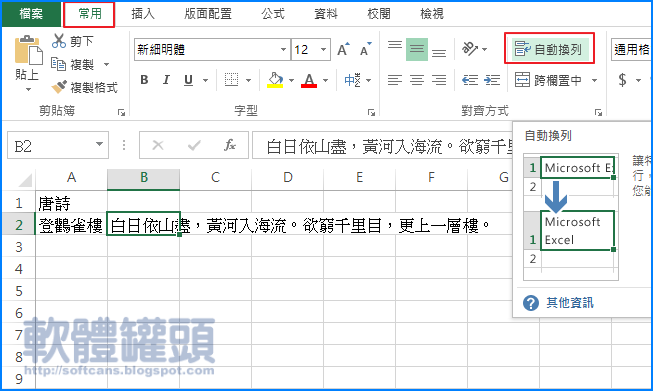Image resolution: width=653 pixels, height=391 pixels.
Task: Open the Name Box dropdown
Action: point(99,144)
